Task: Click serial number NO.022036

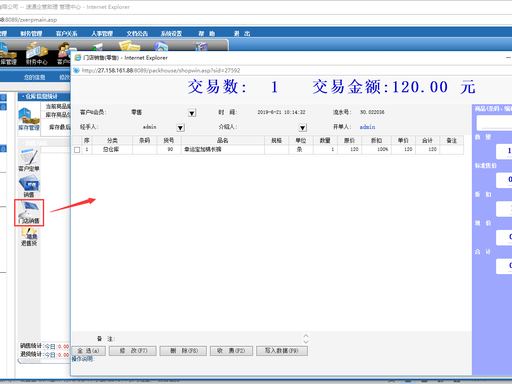Action: (x=372, y=112)
